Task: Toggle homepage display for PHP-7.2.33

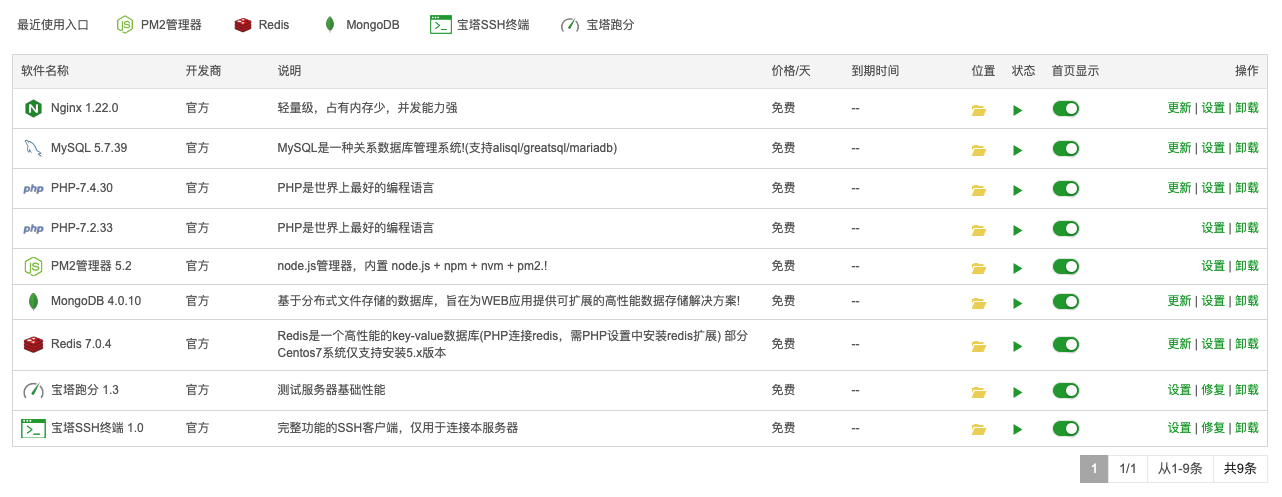Action: (1066, 228)
